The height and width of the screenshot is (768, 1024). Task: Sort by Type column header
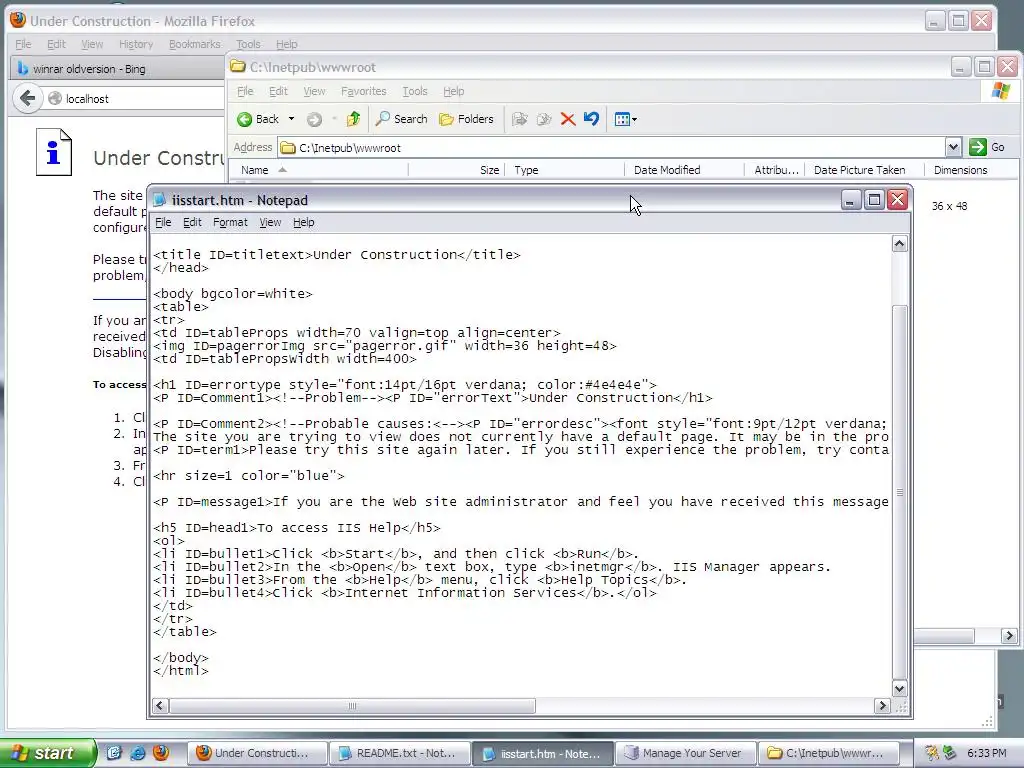tap(564, 170)
